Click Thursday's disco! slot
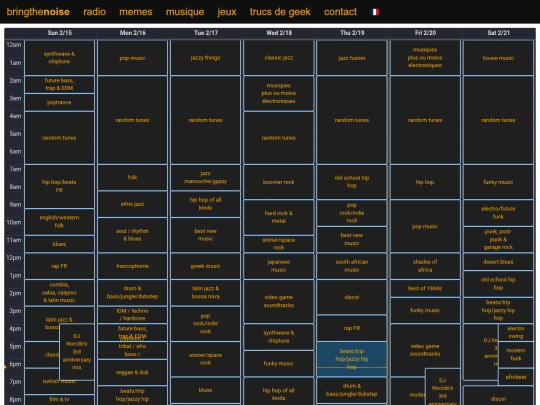The height and width of the screenshot is (405, 540). pyautogui.click(x=352, y=297)
